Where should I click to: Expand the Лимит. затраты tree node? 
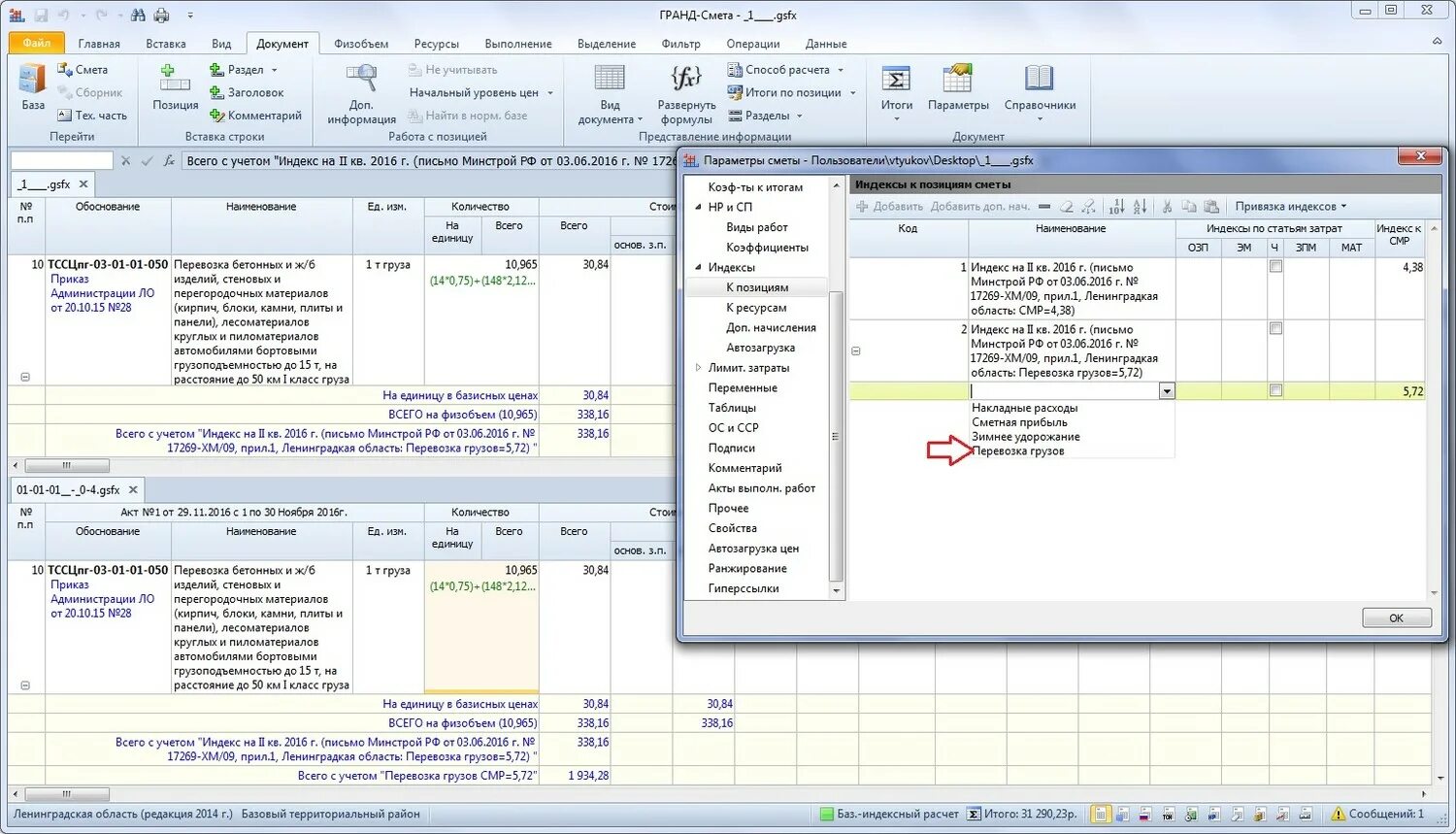tap(698, 368)
